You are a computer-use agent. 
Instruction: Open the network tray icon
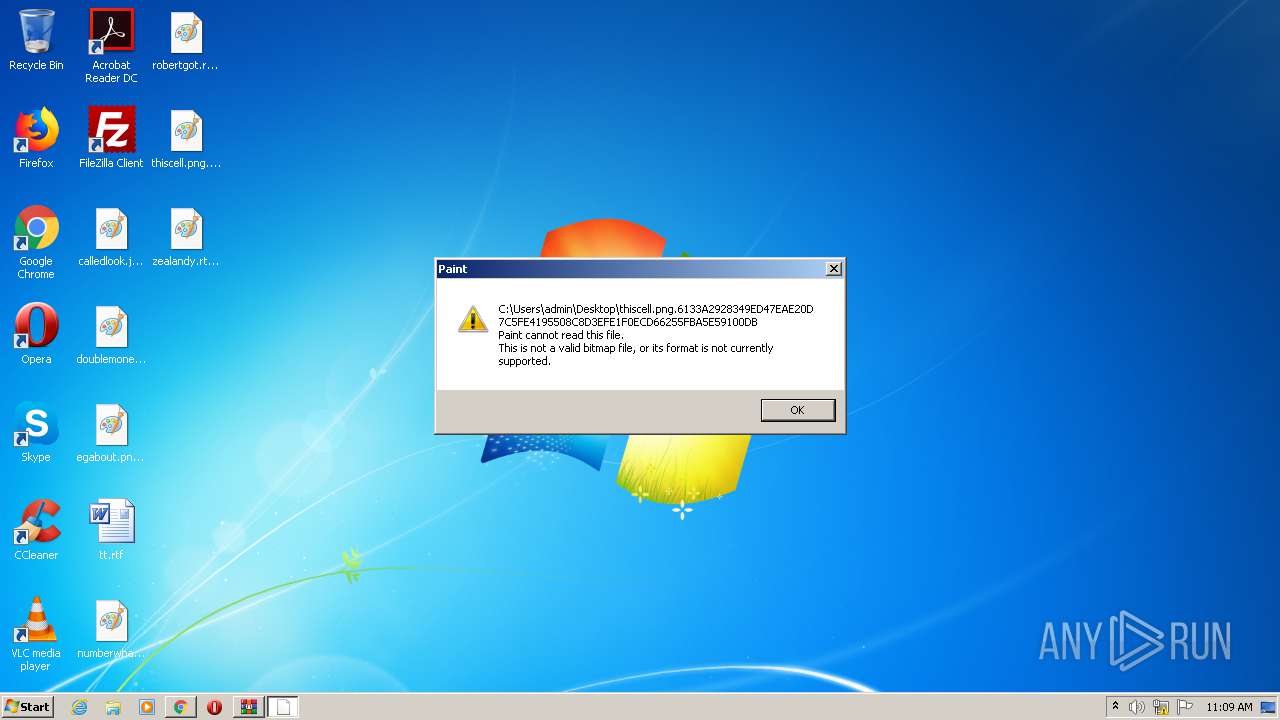point(1161,707)
